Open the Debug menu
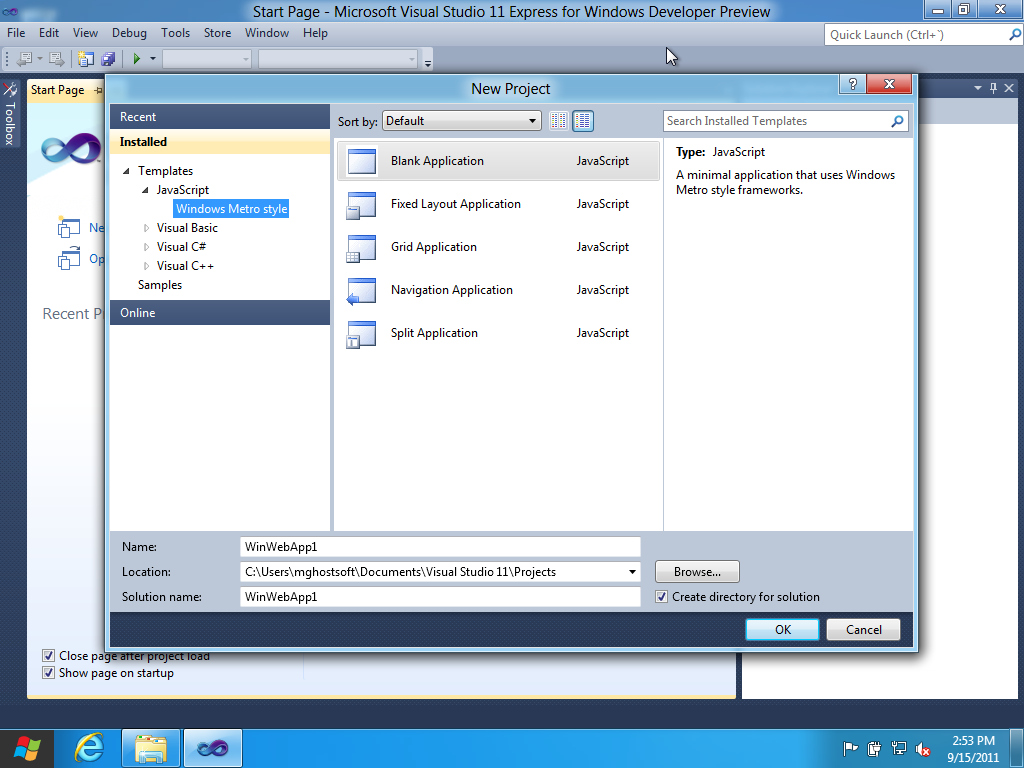The height and width of the screenshot is (768, 1024). (129, 33)
